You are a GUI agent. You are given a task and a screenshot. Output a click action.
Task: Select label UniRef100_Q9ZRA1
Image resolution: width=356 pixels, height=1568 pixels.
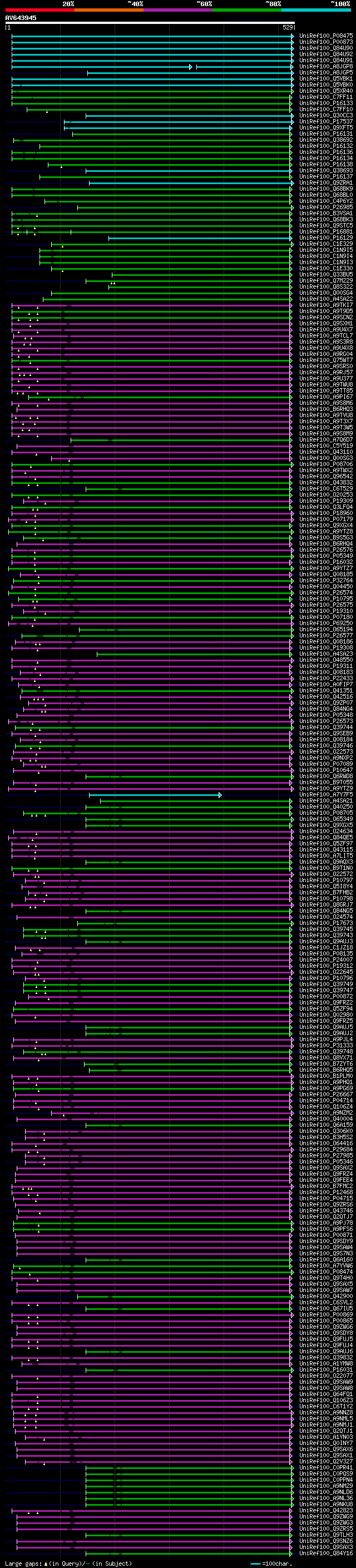pyautogui.click(x=326, y=182)
